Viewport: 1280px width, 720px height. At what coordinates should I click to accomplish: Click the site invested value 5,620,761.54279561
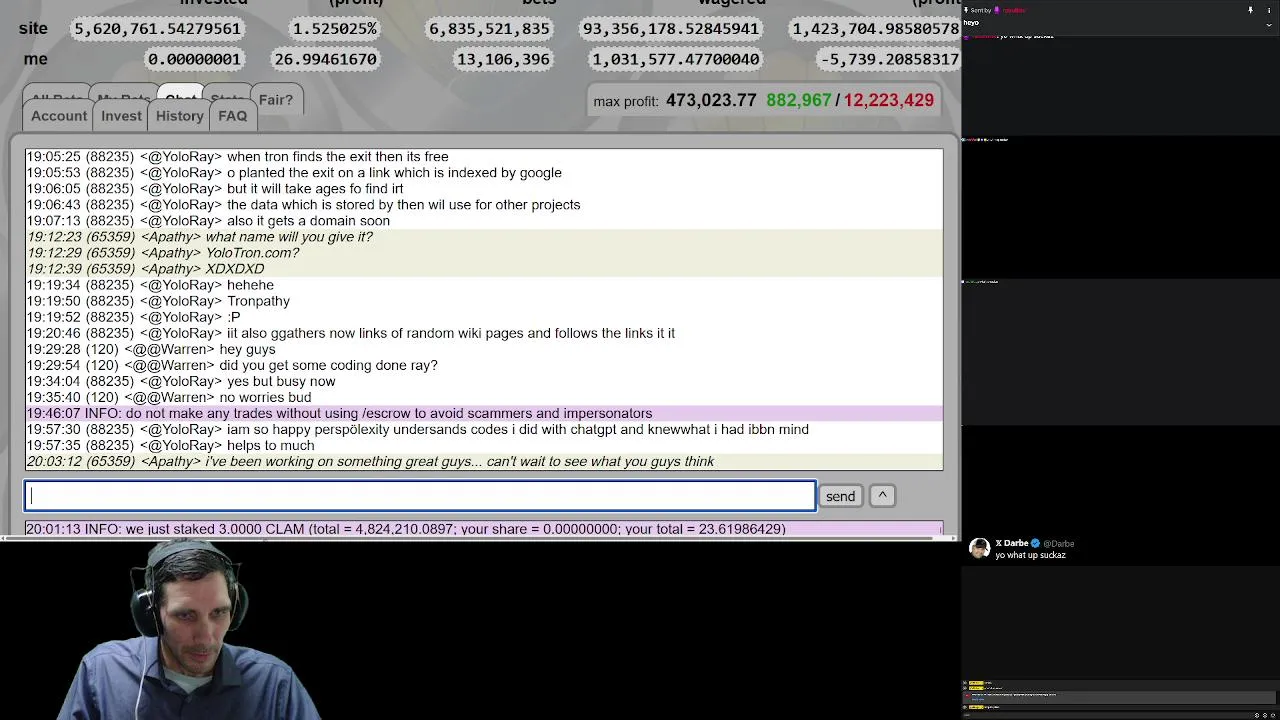(x=157, y=28)
